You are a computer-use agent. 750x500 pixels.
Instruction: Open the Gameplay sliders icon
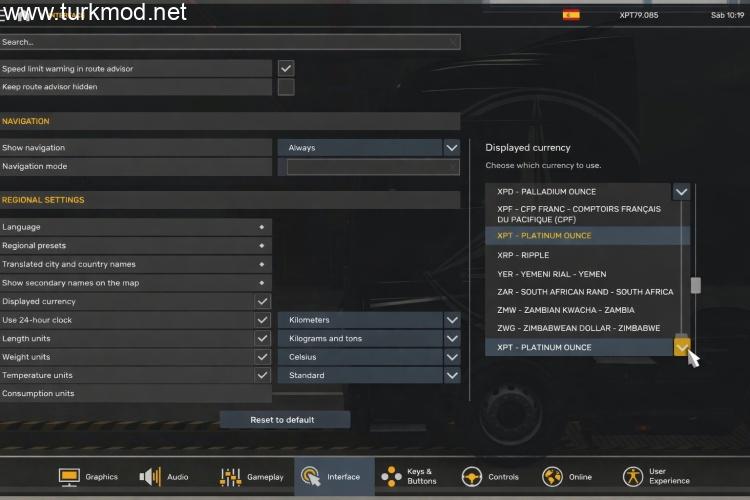[x=230, y=477]
